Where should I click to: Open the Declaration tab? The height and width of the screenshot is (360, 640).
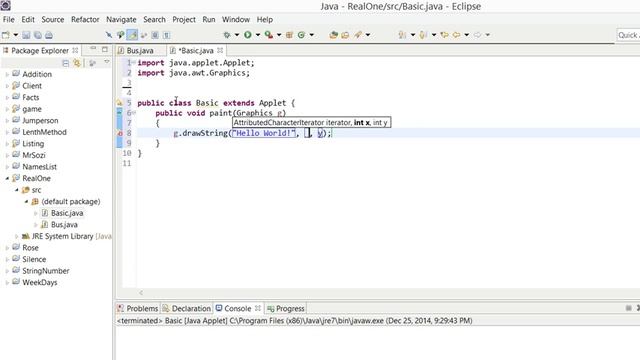tap(187, 309)
